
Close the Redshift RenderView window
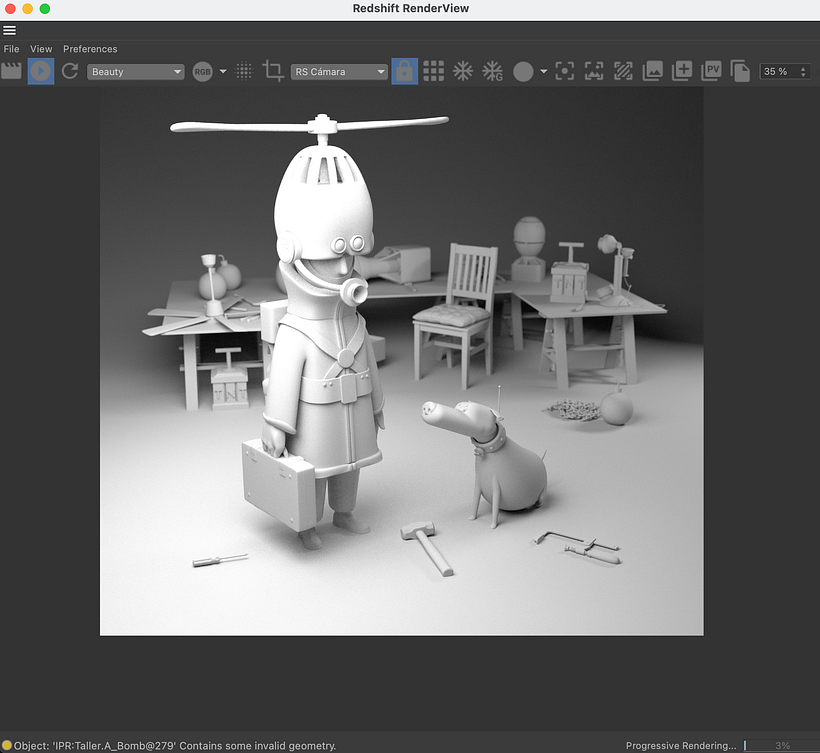(x=10, y=8)
